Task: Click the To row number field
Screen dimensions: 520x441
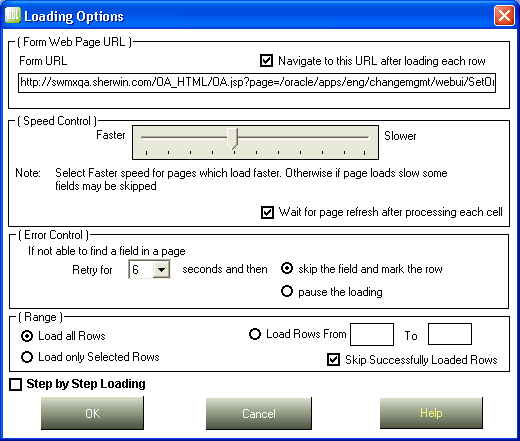Action: [x=450, y=334]
